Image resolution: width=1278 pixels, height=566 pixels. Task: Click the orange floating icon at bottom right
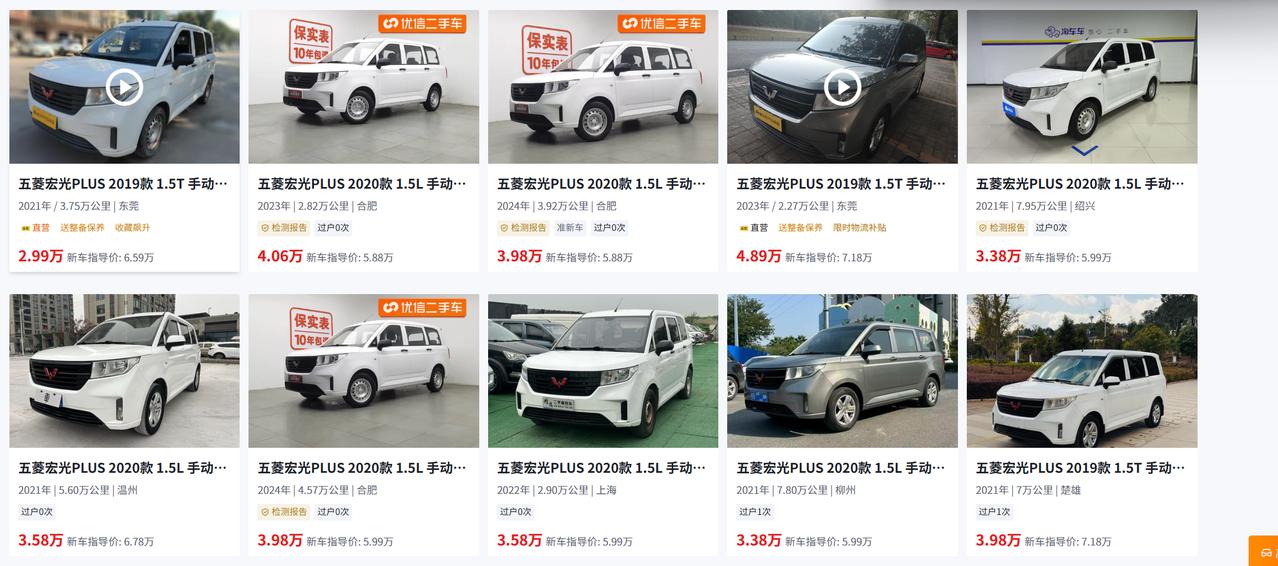(x=1265, y=552)
